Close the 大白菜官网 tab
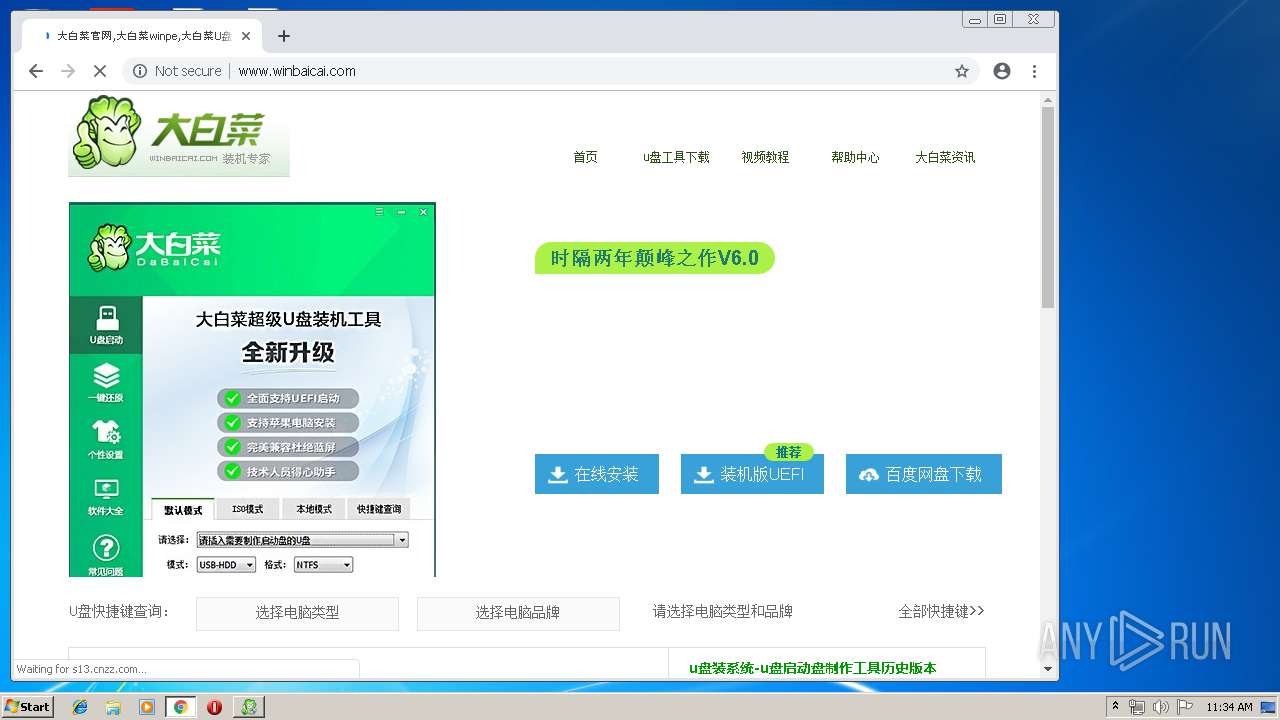The height and width of the screenshot is (720, 1280). (x=246, y=36)
